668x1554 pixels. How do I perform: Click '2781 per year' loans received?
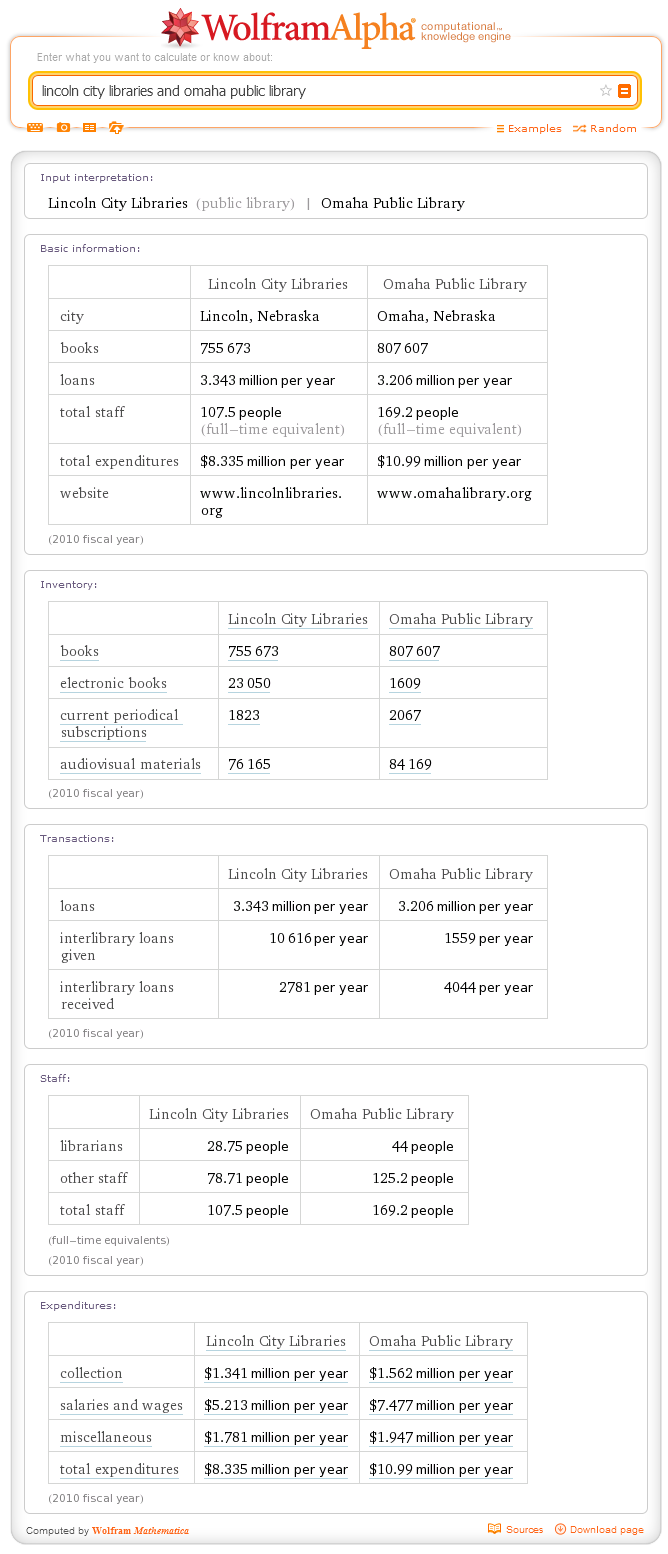323,987
